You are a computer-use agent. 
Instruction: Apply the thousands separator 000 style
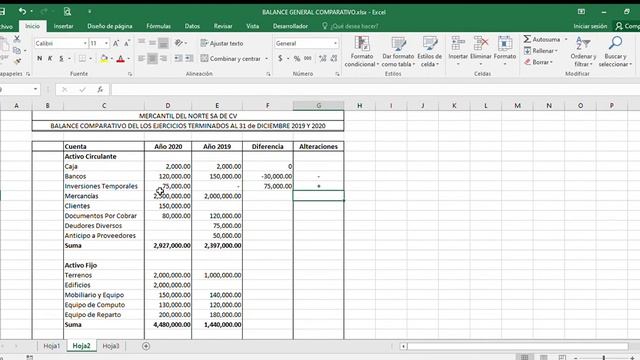coord(308,59)
